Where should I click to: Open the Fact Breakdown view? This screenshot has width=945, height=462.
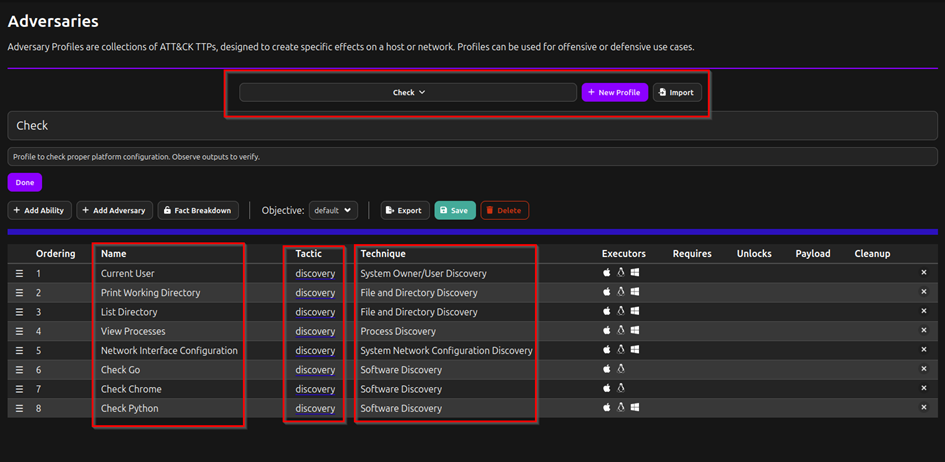(x=199, y=210)
